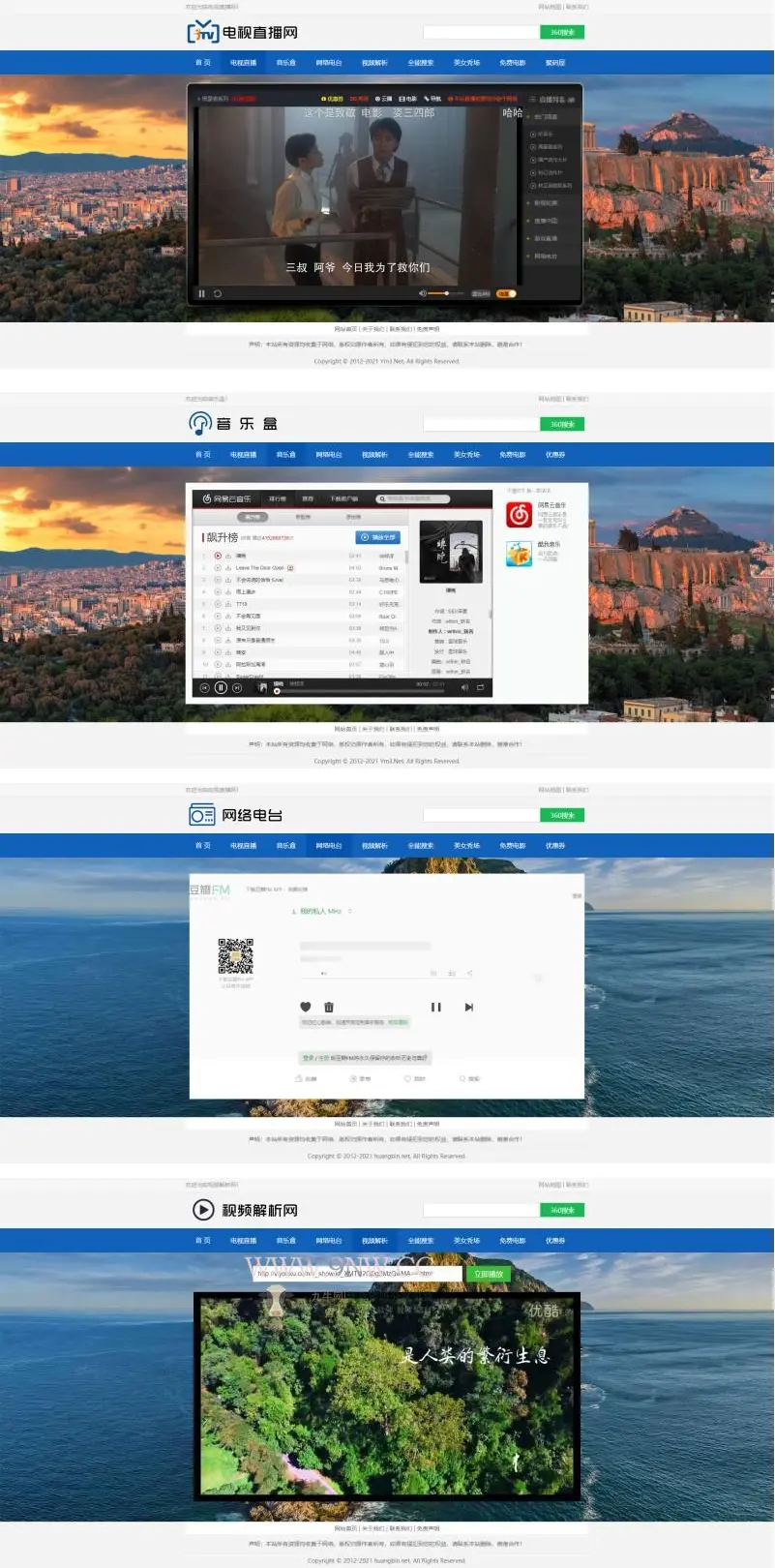The image size is (775, 1568).
Task: Click the 360搜索 button beside the 电视直播网 search box
Action: point(562,32)
